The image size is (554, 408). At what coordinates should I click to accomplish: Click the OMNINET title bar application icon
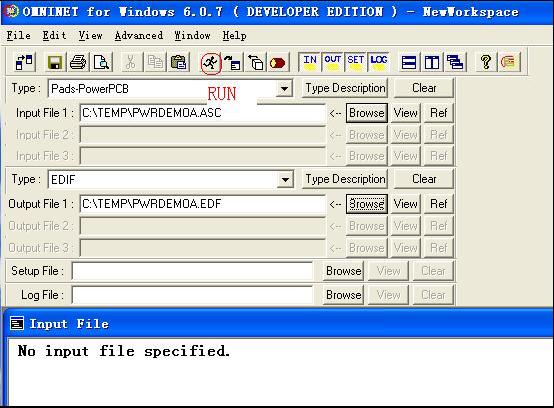pyautogui.click(x=11, y=11)
